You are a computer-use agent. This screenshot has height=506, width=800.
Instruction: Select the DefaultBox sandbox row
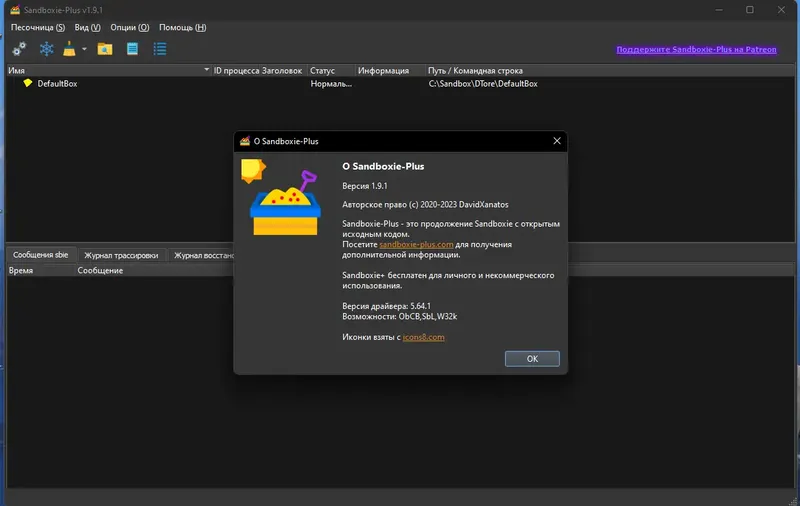(x=400, y=84)
